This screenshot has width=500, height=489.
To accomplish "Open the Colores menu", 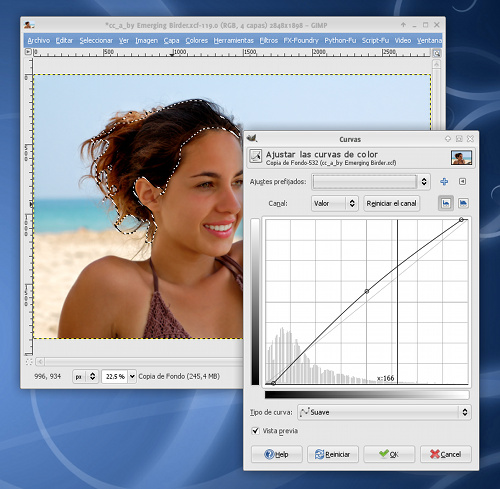I will click(x=197, y=41).
